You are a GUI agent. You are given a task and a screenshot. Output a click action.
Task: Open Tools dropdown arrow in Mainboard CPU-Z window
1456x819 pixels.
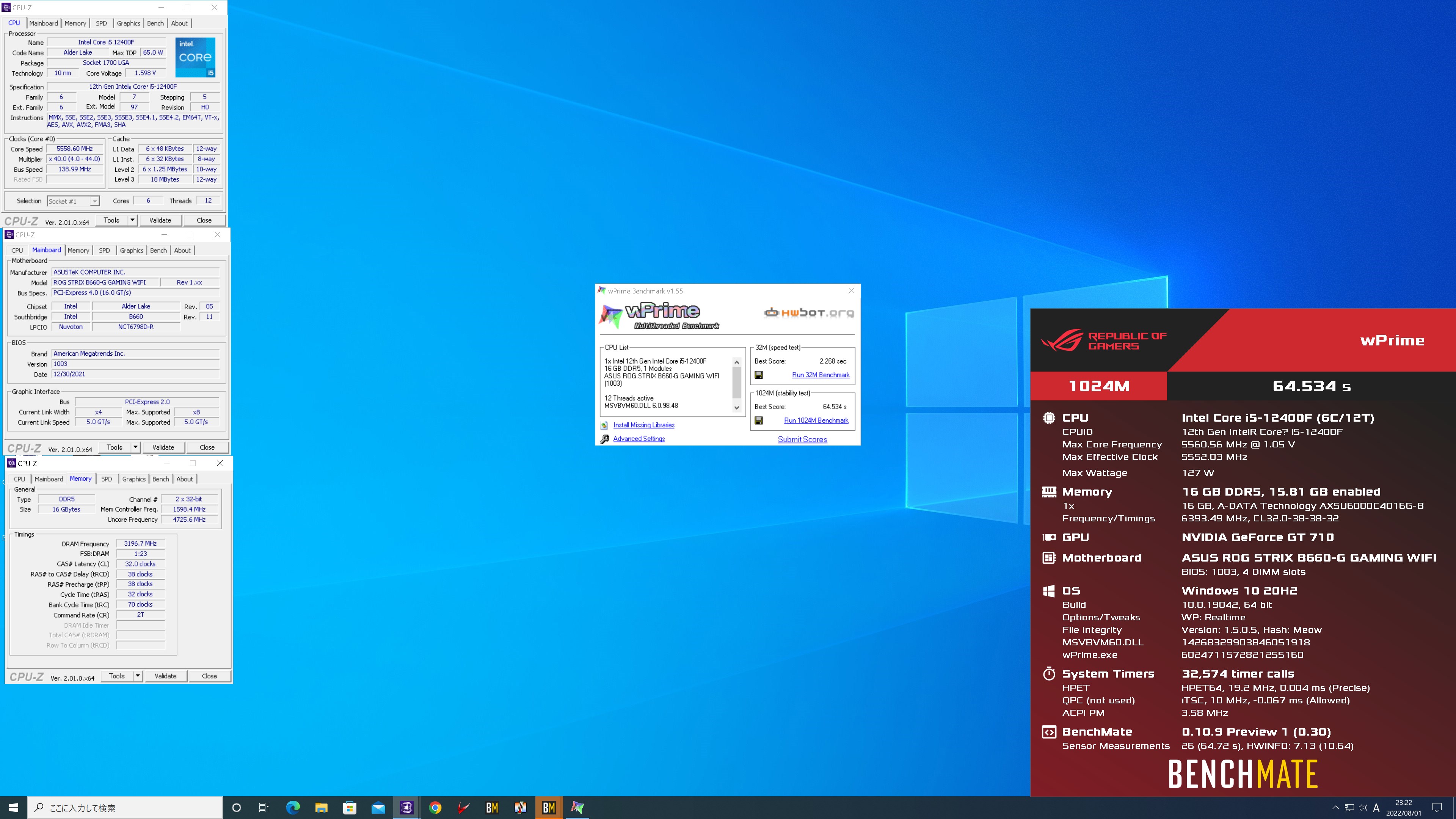tap(135, 447)
